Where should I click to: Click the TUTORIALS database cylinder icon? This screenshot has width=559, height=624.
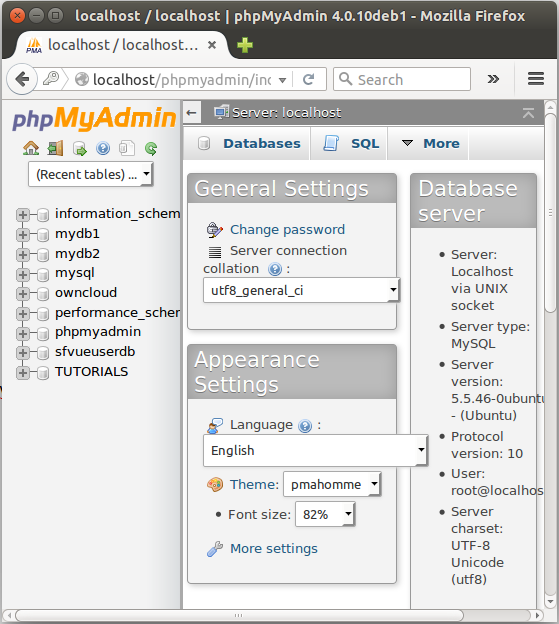coord(43,373)
